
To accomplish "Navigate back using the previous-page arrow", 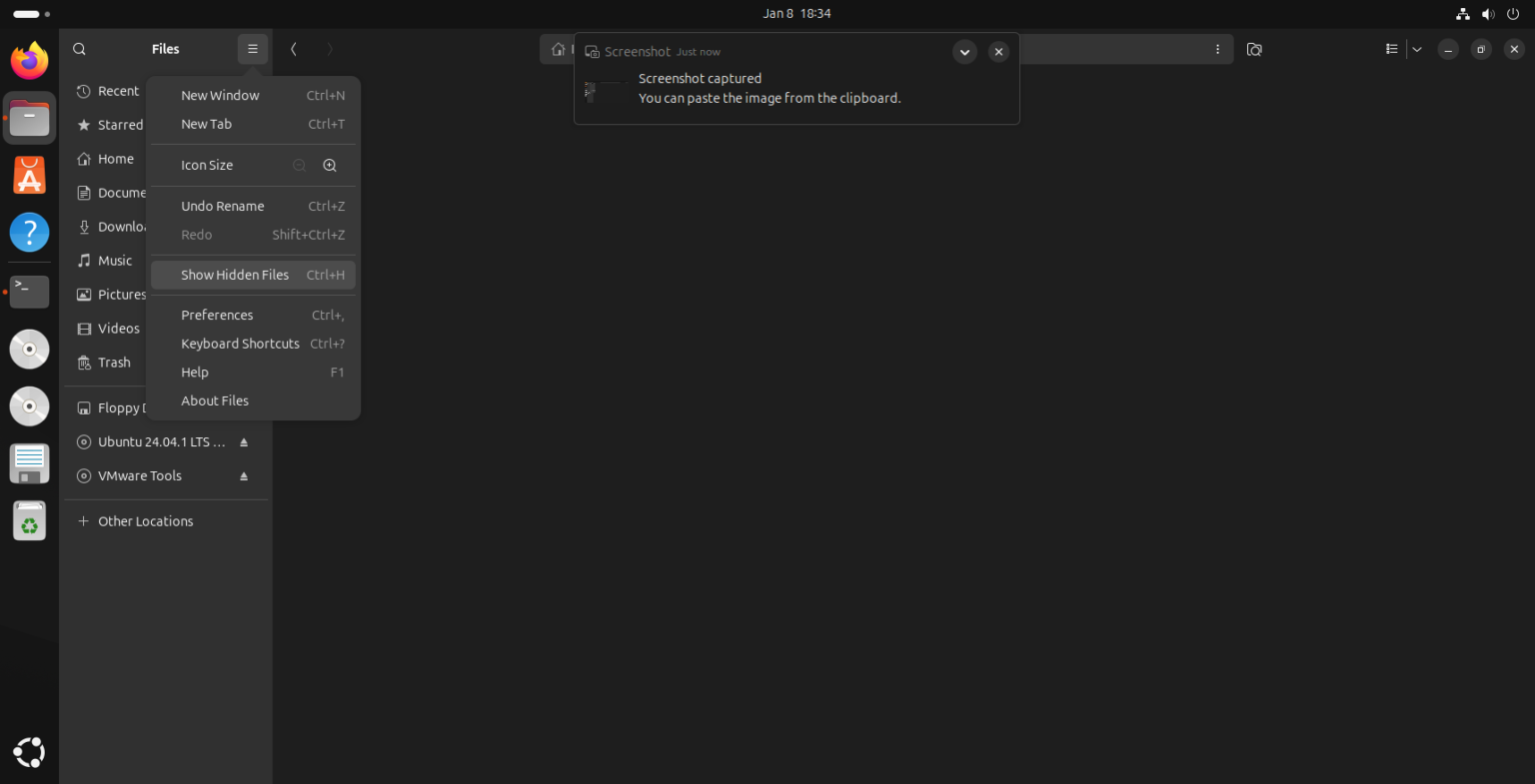I will point(293,48).
